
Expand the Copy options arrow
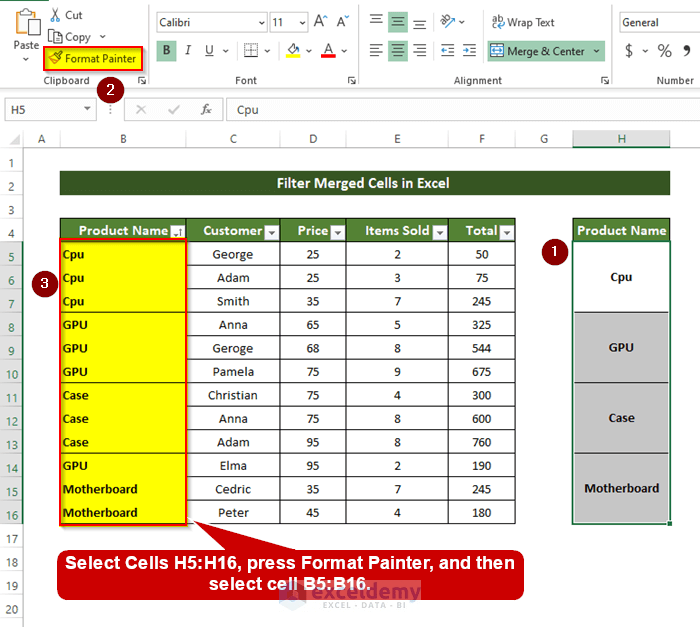point(103,37)
